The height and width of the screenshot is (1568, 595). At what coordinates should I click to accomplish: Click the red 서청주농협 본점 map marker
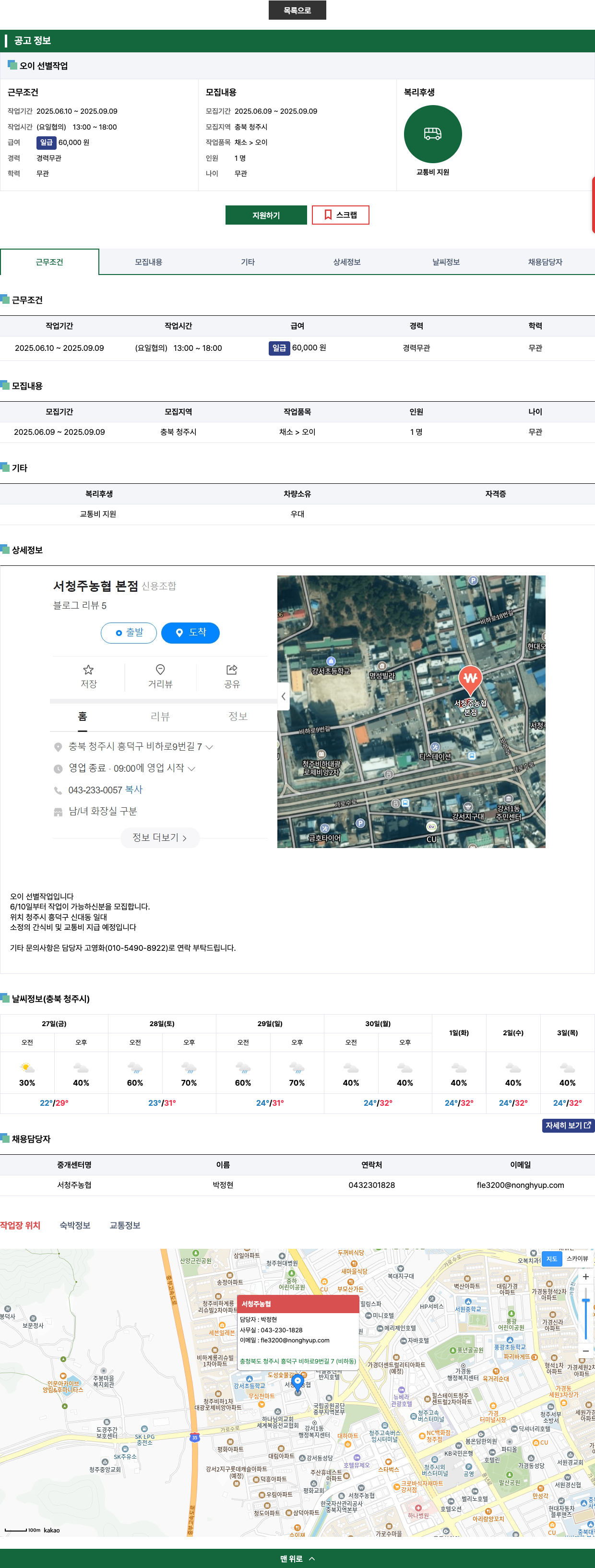click(470, 681)
